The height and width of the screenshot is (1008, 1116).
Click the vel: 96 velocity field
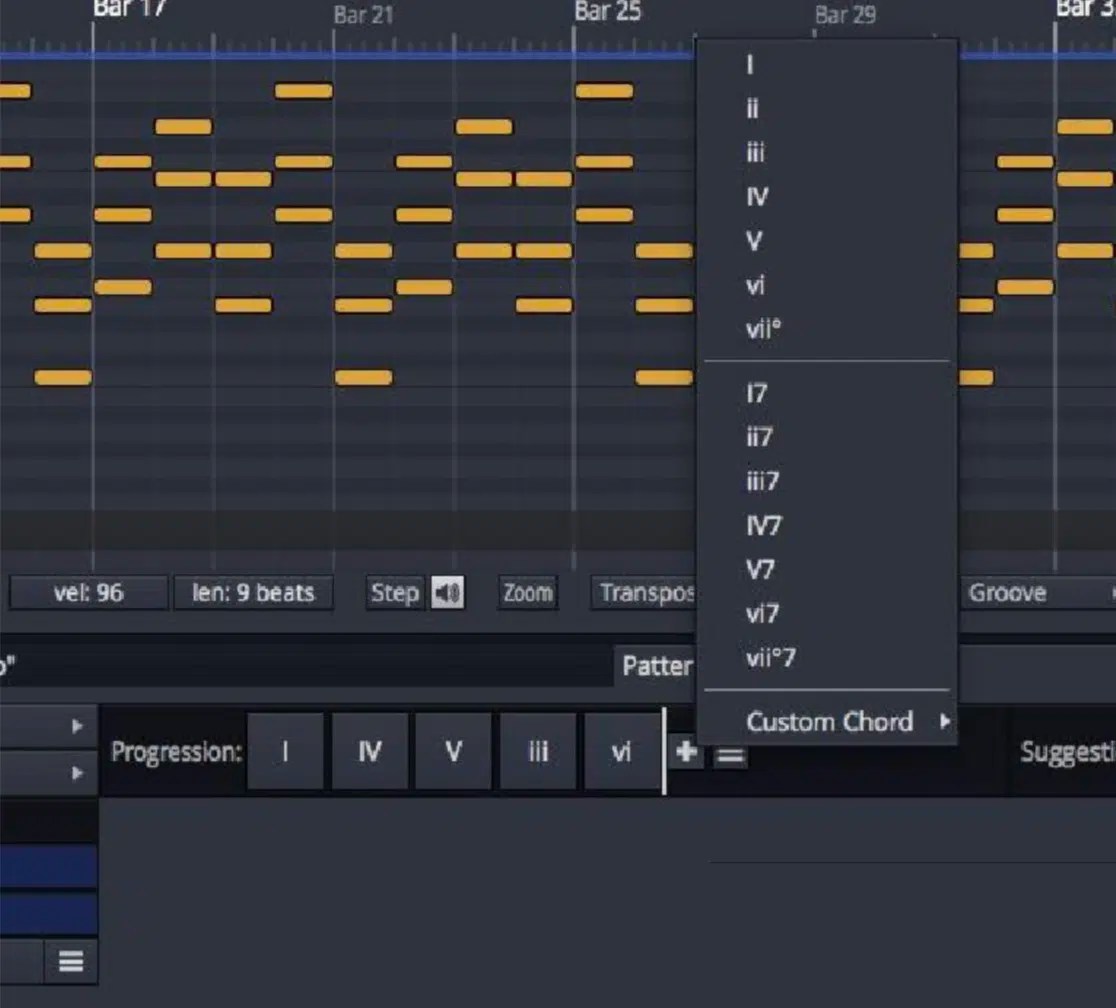(x=87, y=592)
